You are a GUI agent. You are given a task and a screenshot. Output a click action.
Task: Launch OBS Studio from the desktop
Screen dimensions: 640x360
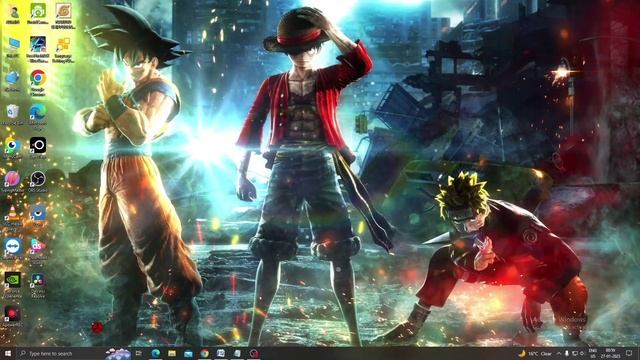(38, 182)
